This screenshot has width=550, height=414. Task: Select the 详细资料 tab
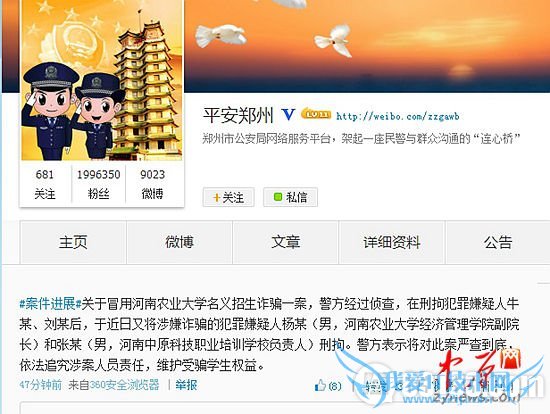pyautogui.click(x=392, y=242)
